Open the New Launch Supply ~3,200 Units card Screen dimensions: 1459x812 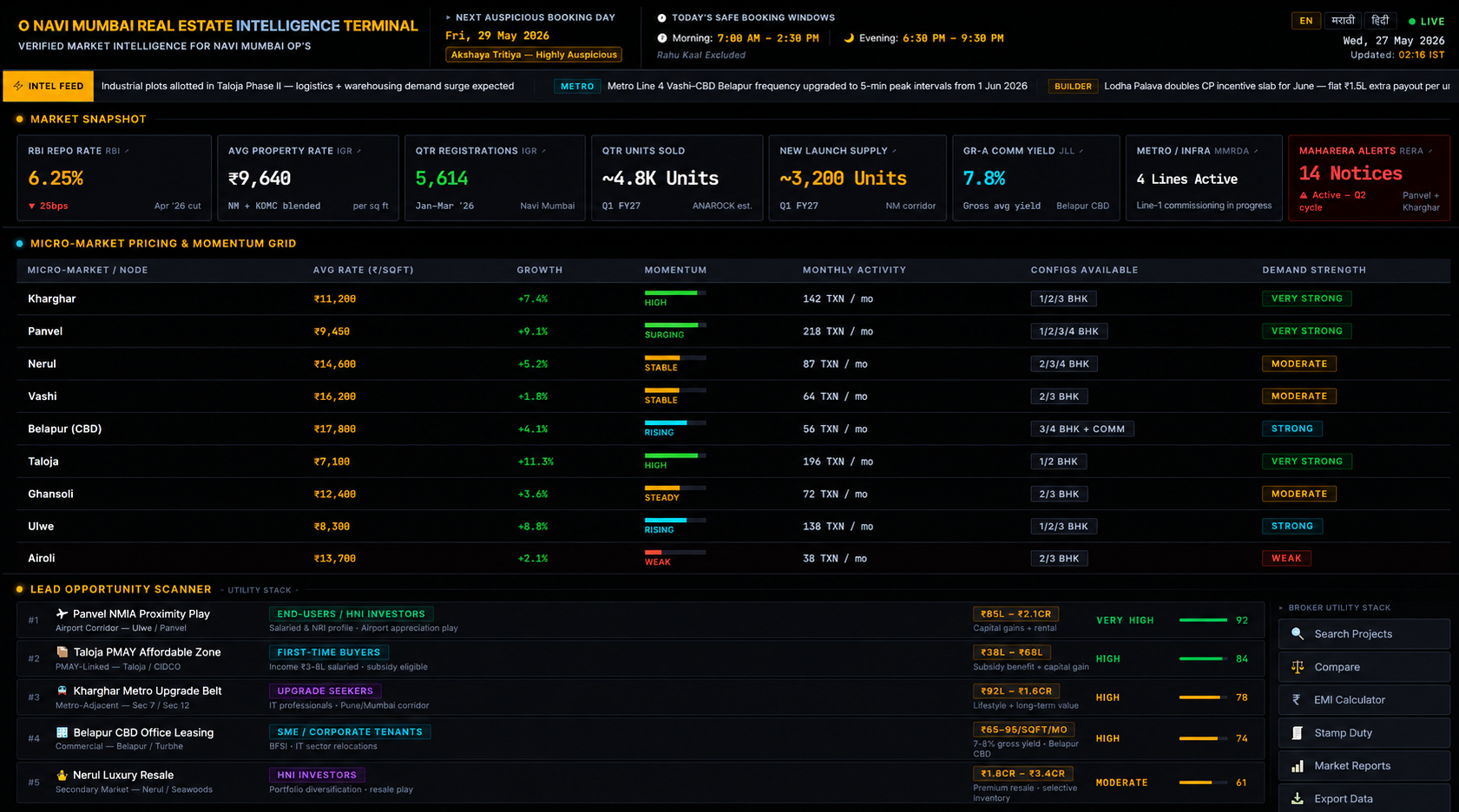tap(858, 178)
